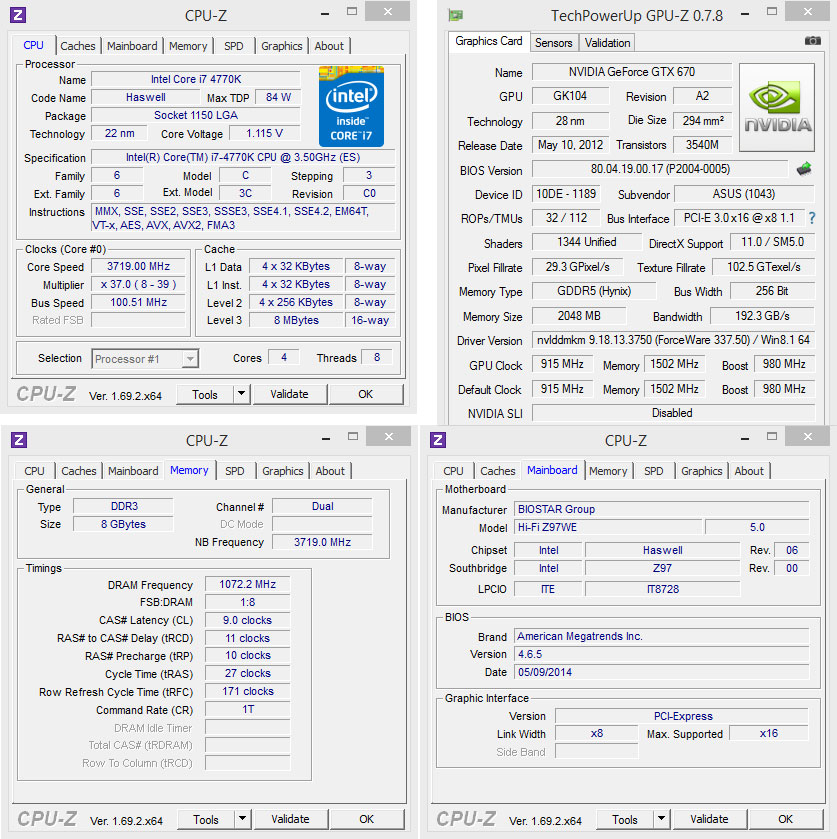The width and height of the screenshot is (837, 839).
Task: Click the Bus Interface question mark icon
Action: click(812, 218)
